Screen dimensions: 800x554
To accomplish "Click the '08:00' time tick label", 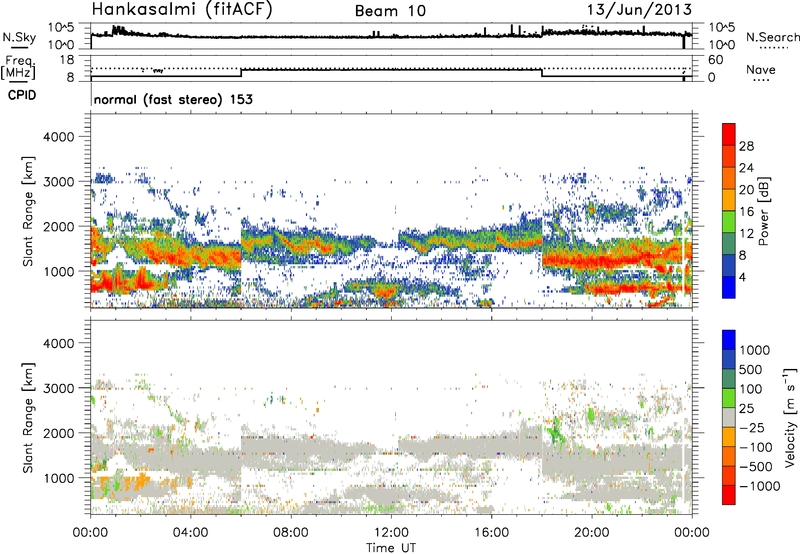I will click(x=291, y=533).
